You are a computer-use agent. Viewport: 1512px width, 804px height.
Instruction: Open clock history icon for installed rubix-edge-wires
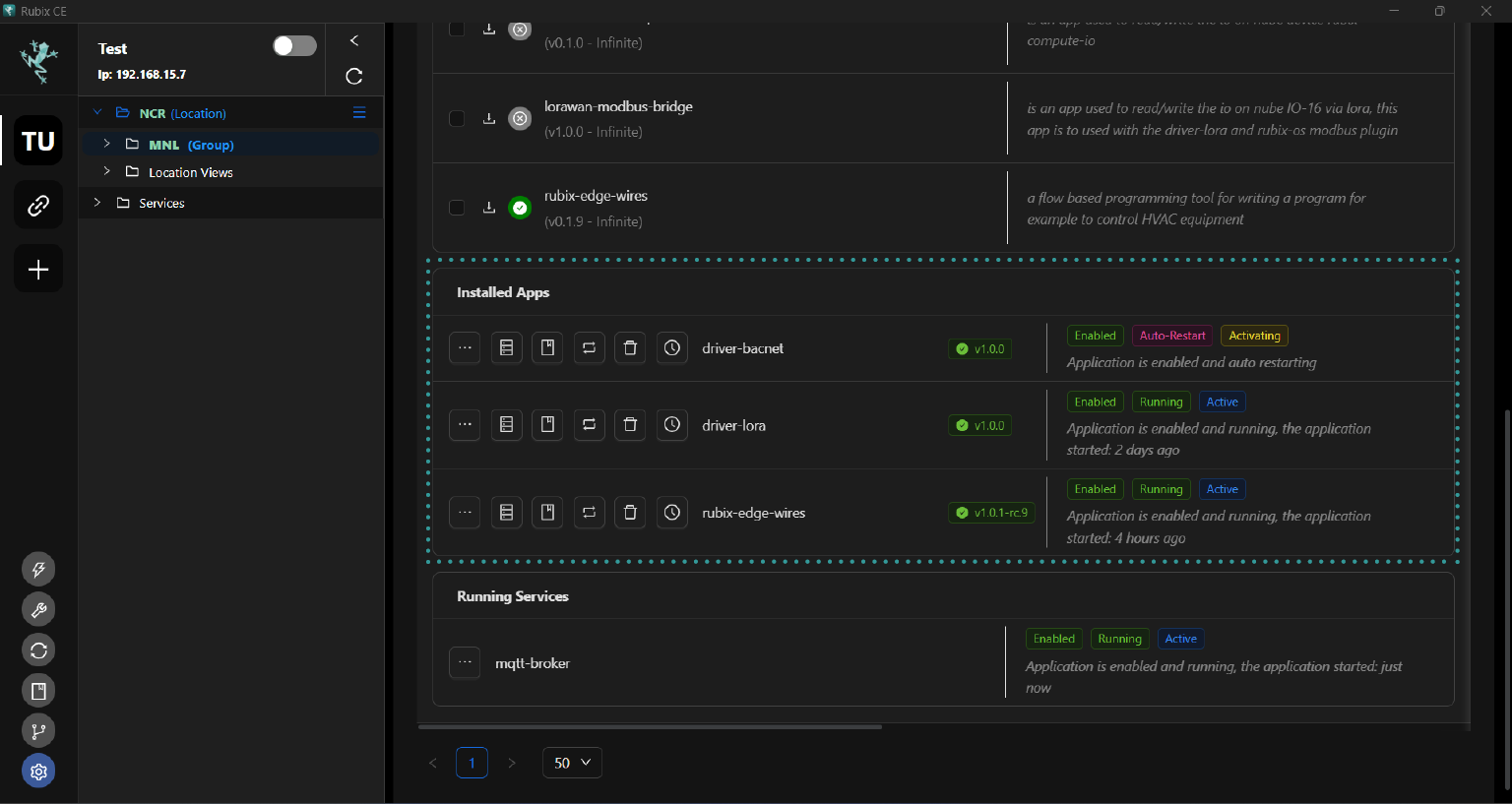pyautogui.click(x=672, y=512)
